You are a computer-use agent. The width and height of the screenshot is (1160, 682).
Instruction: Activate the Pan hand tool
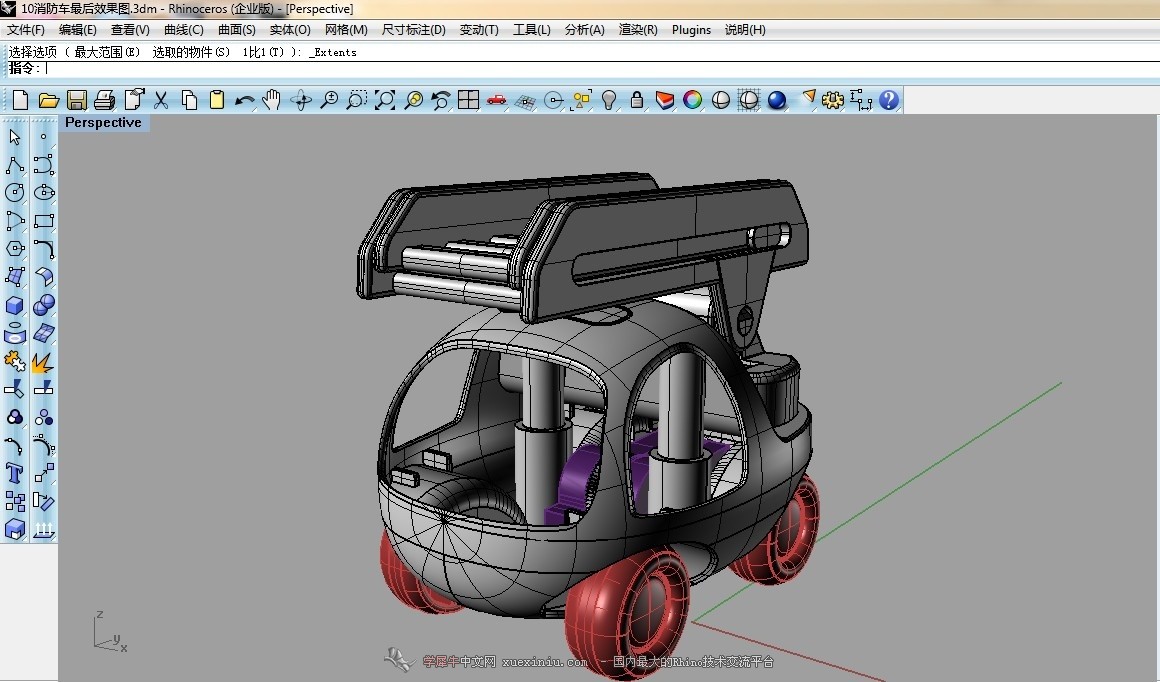point(272,100)
